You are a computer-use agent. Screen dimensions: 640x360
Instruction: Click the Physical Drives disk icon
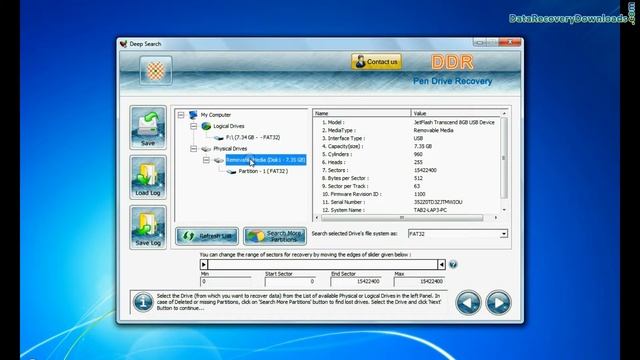[206, 149]
